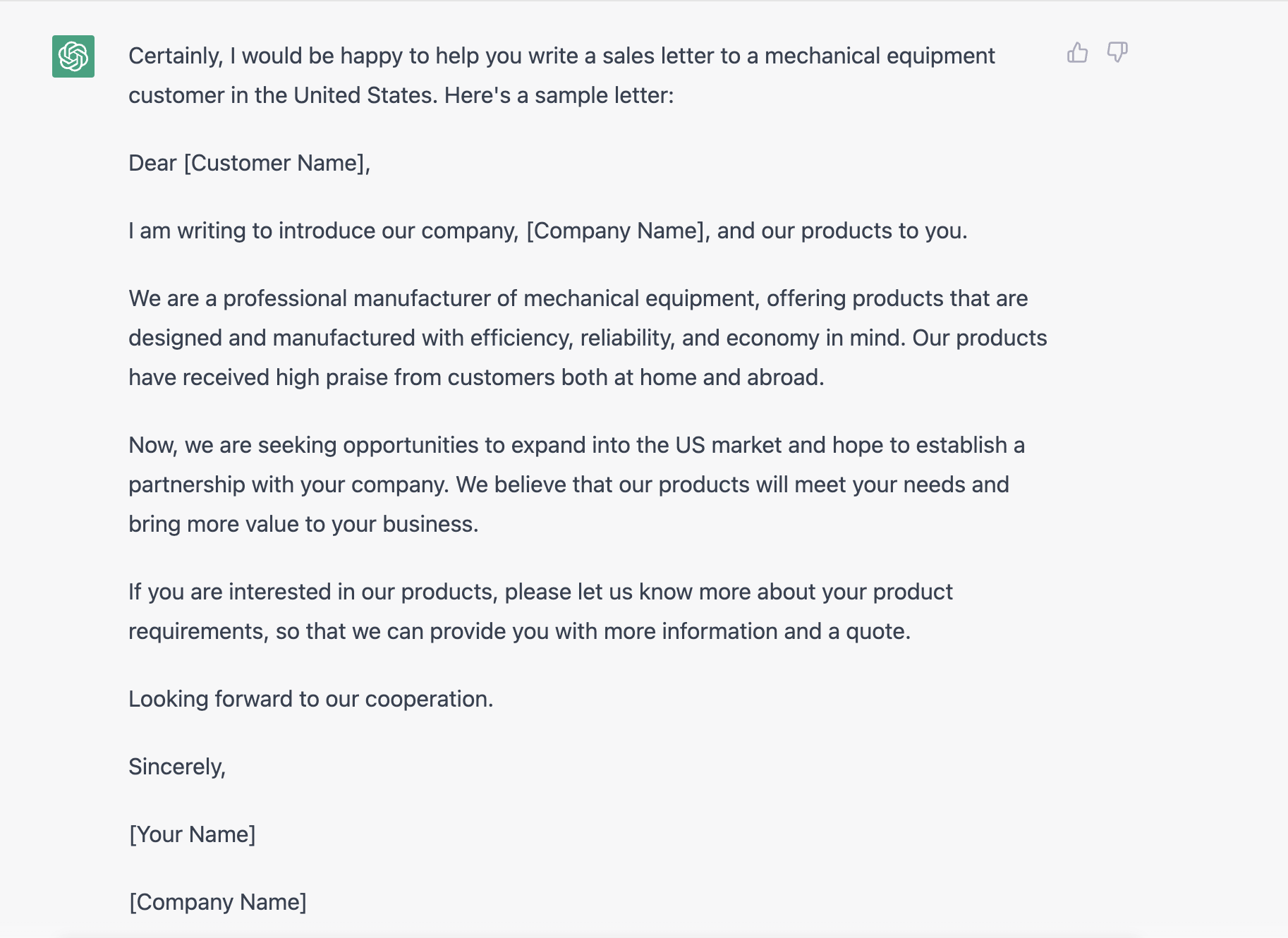
Task: Click the final '[Company Name]' signature line
Action: coord(218,902)
